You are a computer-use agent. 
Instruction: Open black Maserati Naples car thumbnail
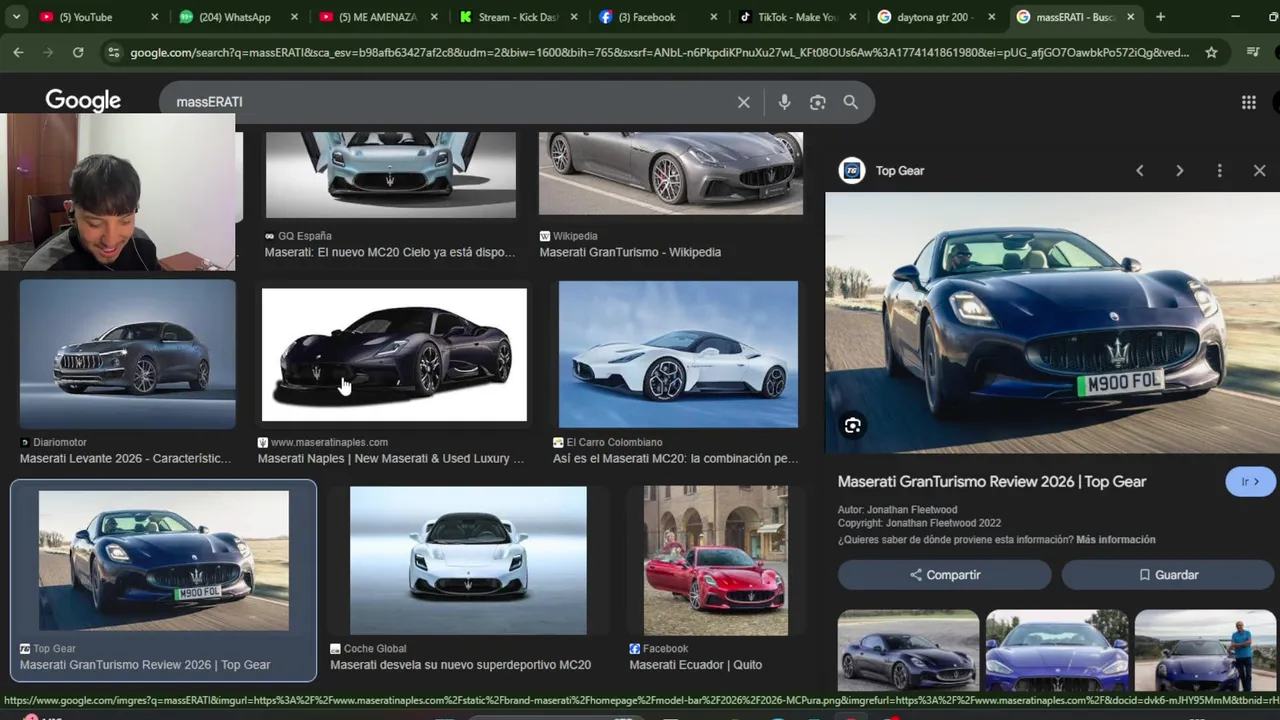coord(394,355)
